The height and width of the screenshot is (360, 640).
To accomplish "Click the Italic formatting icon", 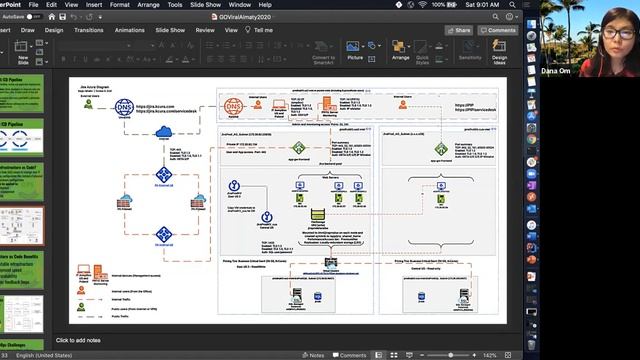I will click(x=74, y=60).
